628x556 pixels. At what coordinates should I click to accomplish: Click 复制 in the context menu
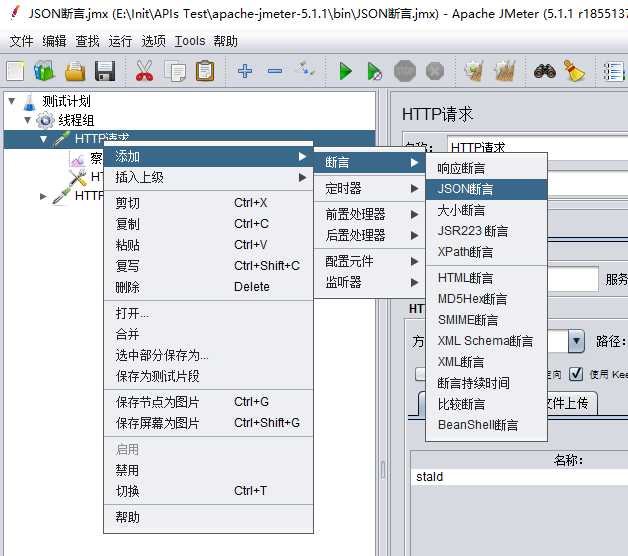click(x=208, y=224)
